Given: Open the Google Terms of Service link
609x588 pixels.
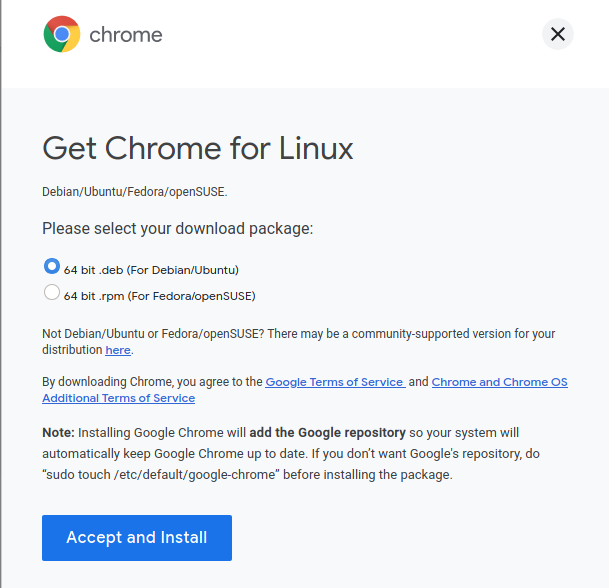Looking at the screenshot, I should 335,382.
